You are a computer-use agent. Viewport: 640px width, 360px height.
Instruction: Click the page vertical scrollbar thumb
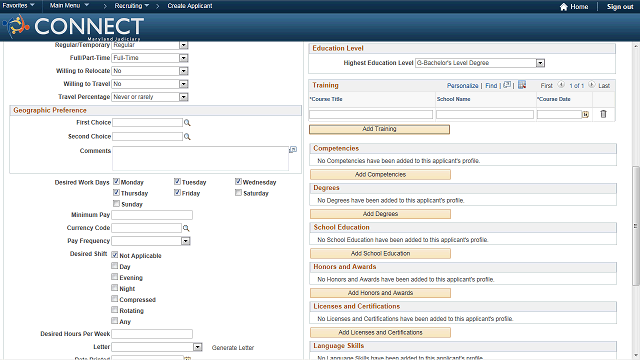coord(636,226)
